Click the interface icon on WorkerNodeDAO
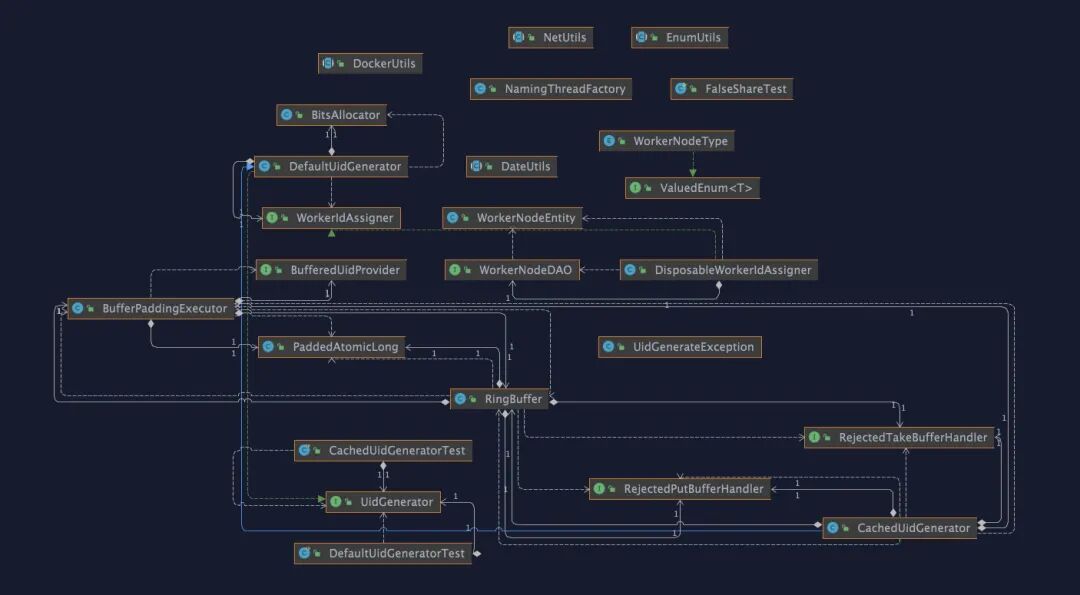Screen dimensions: 1080x595 pyautogui.click(x=455, y=270)
